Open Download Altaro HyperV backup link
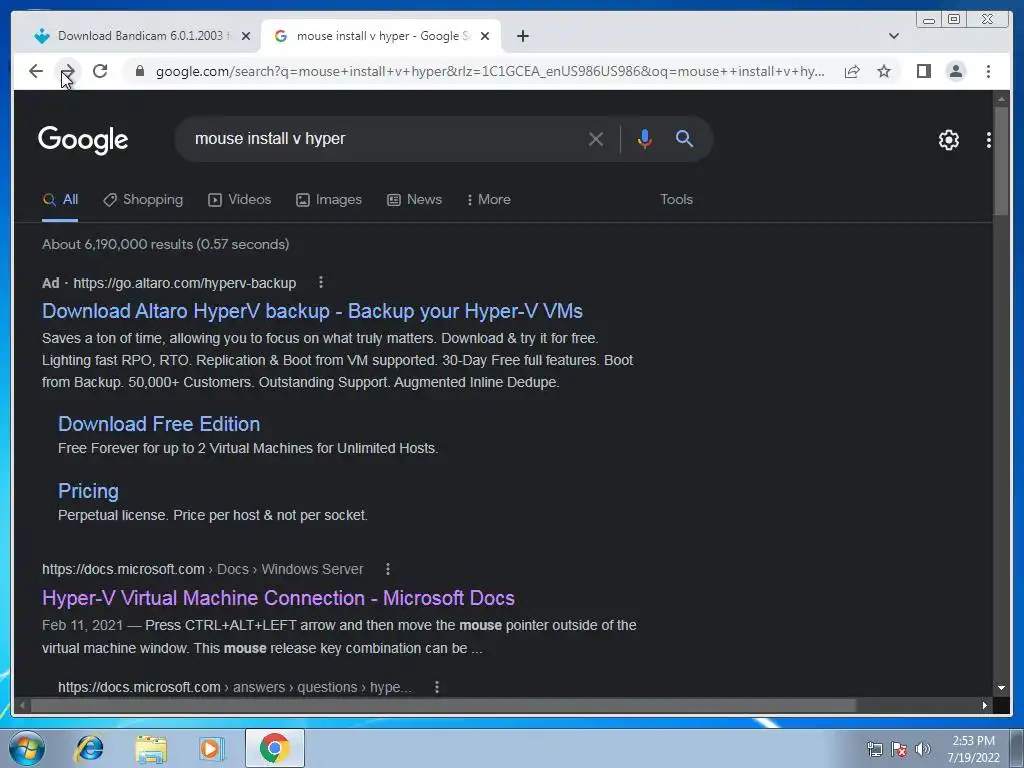The image size is (1024, 768). (312, 311)
